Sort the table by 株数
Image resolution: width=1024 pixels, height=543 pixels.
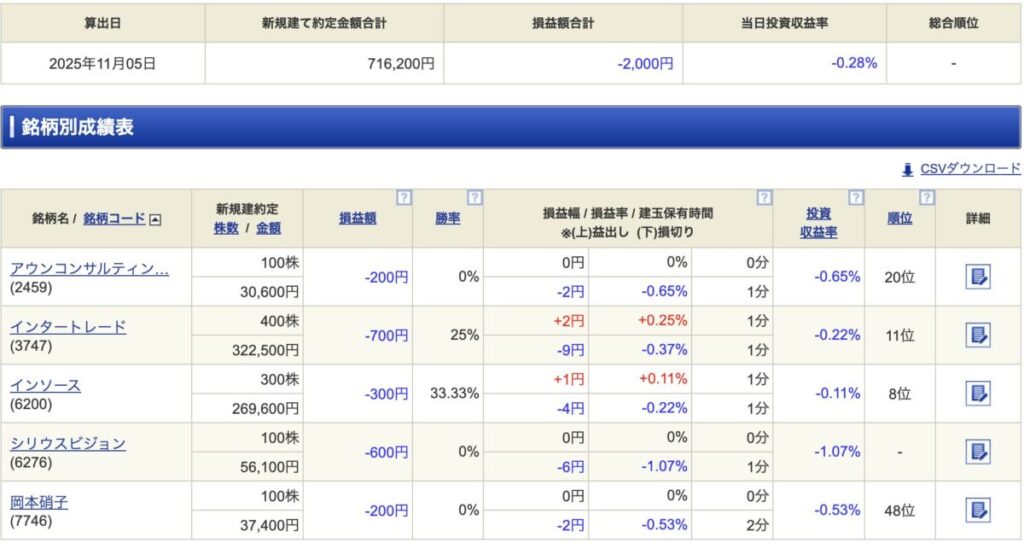pos(226,228)
